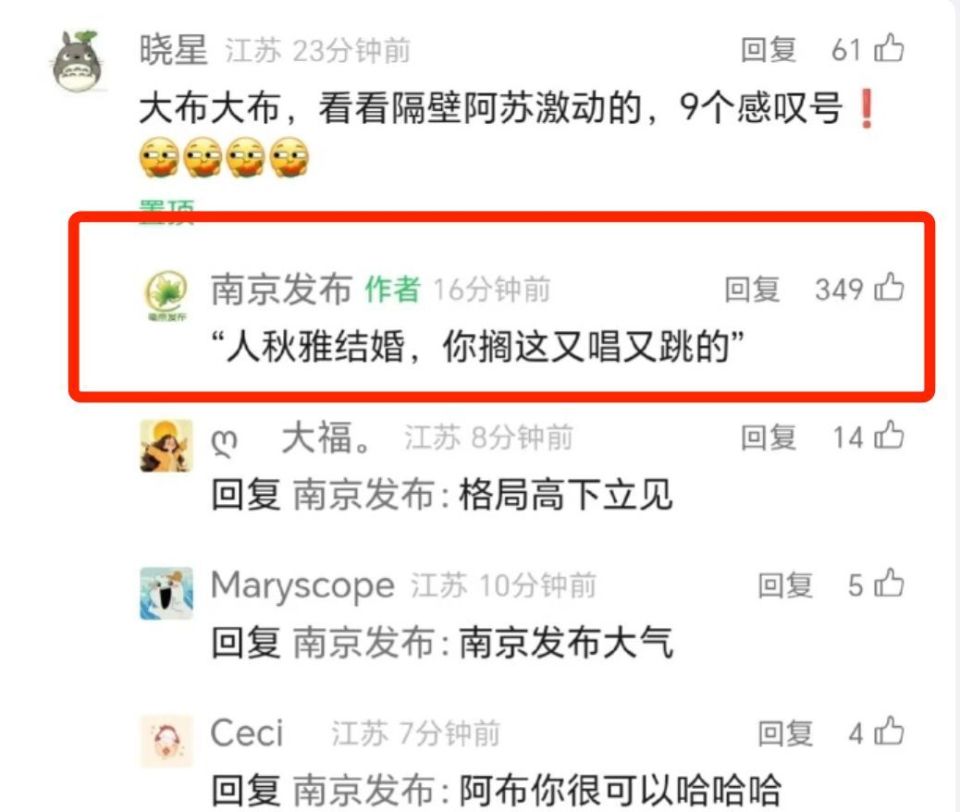The image size is (960, 812).
Task: Reply to 大福's comment
Action: point(768,437)
